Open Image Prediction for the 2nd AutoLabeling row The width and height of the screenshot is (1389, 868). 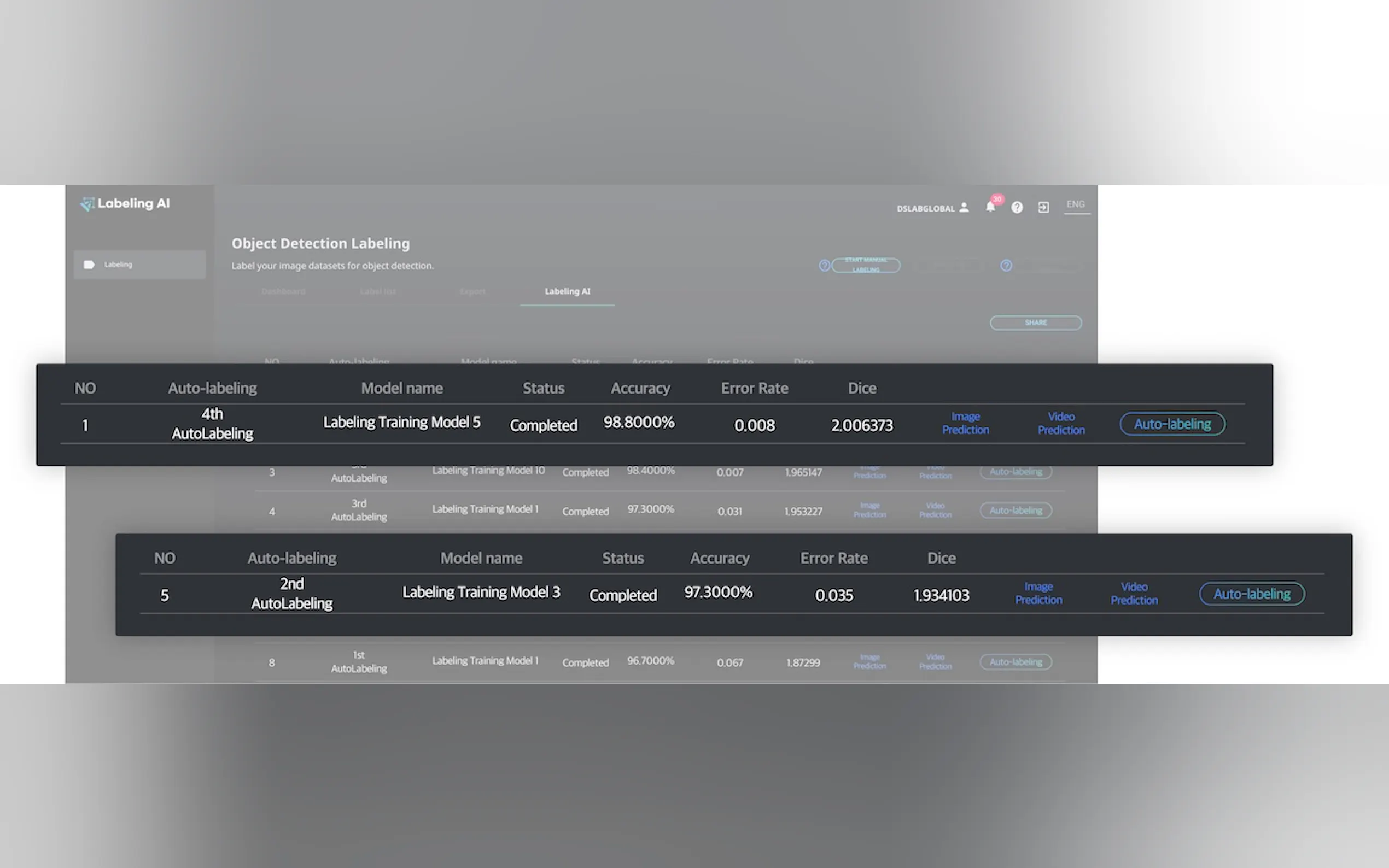(1038, 594)
